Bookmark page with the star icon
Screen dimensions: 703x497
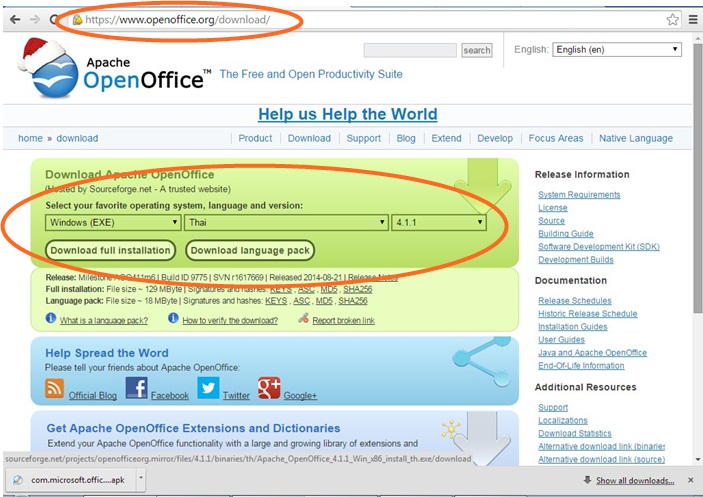(672, 20)
